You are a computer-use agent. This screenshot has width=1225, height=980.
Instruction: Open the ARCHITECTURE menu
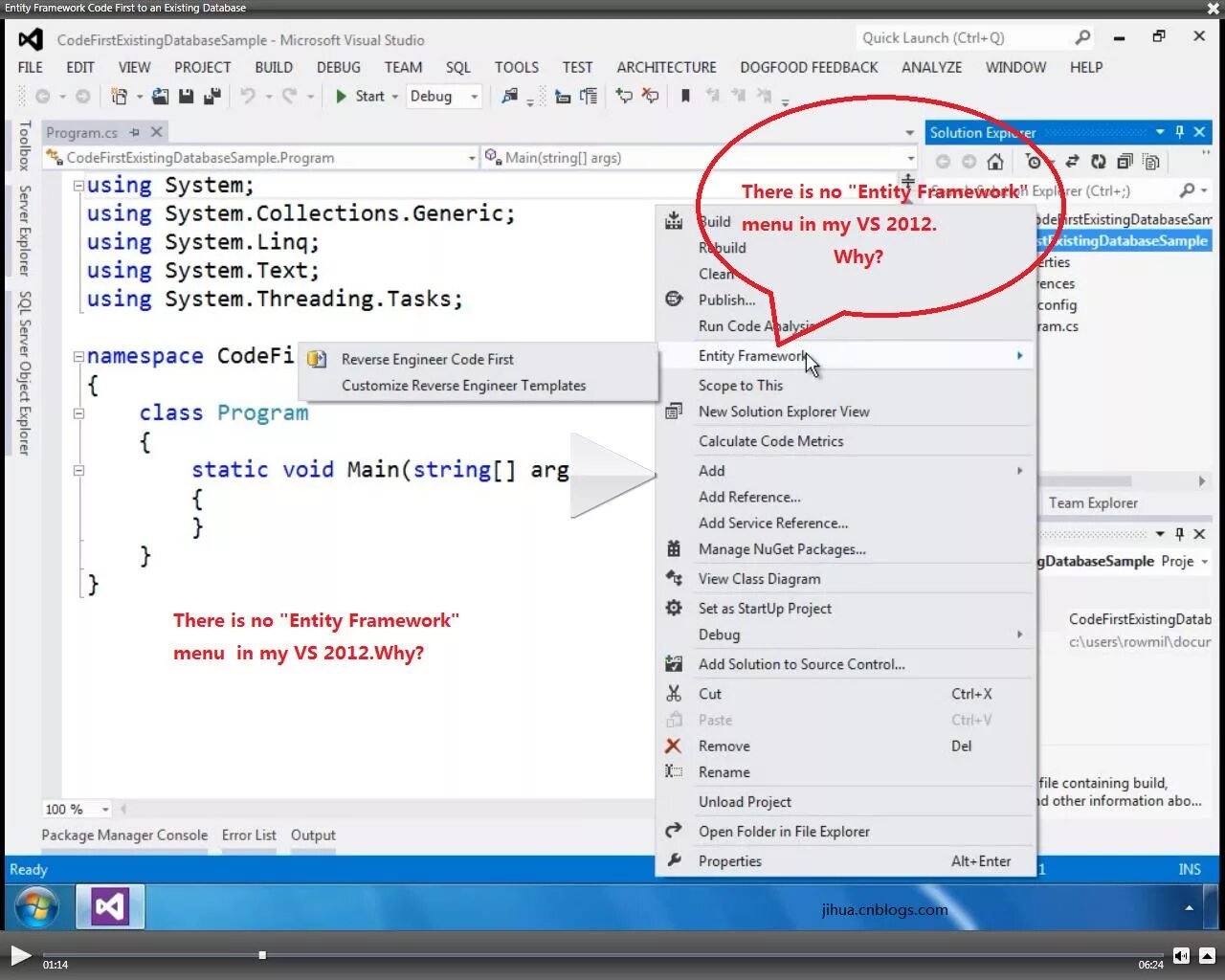[666, 67]
